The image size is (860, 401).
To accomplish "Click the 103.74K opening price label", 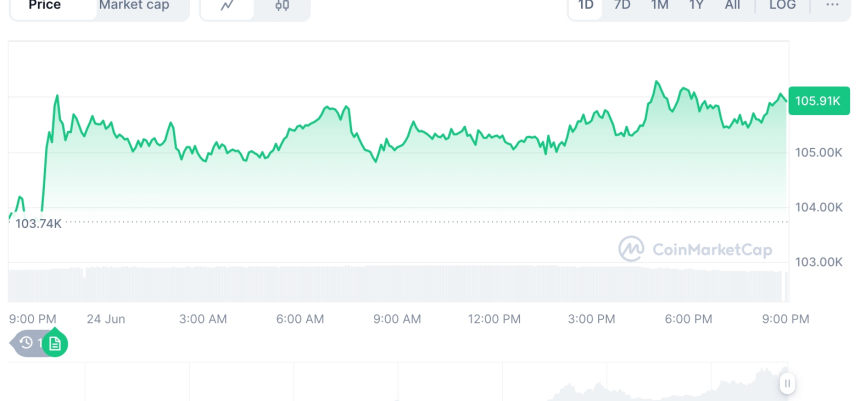I will pos(38,223).
